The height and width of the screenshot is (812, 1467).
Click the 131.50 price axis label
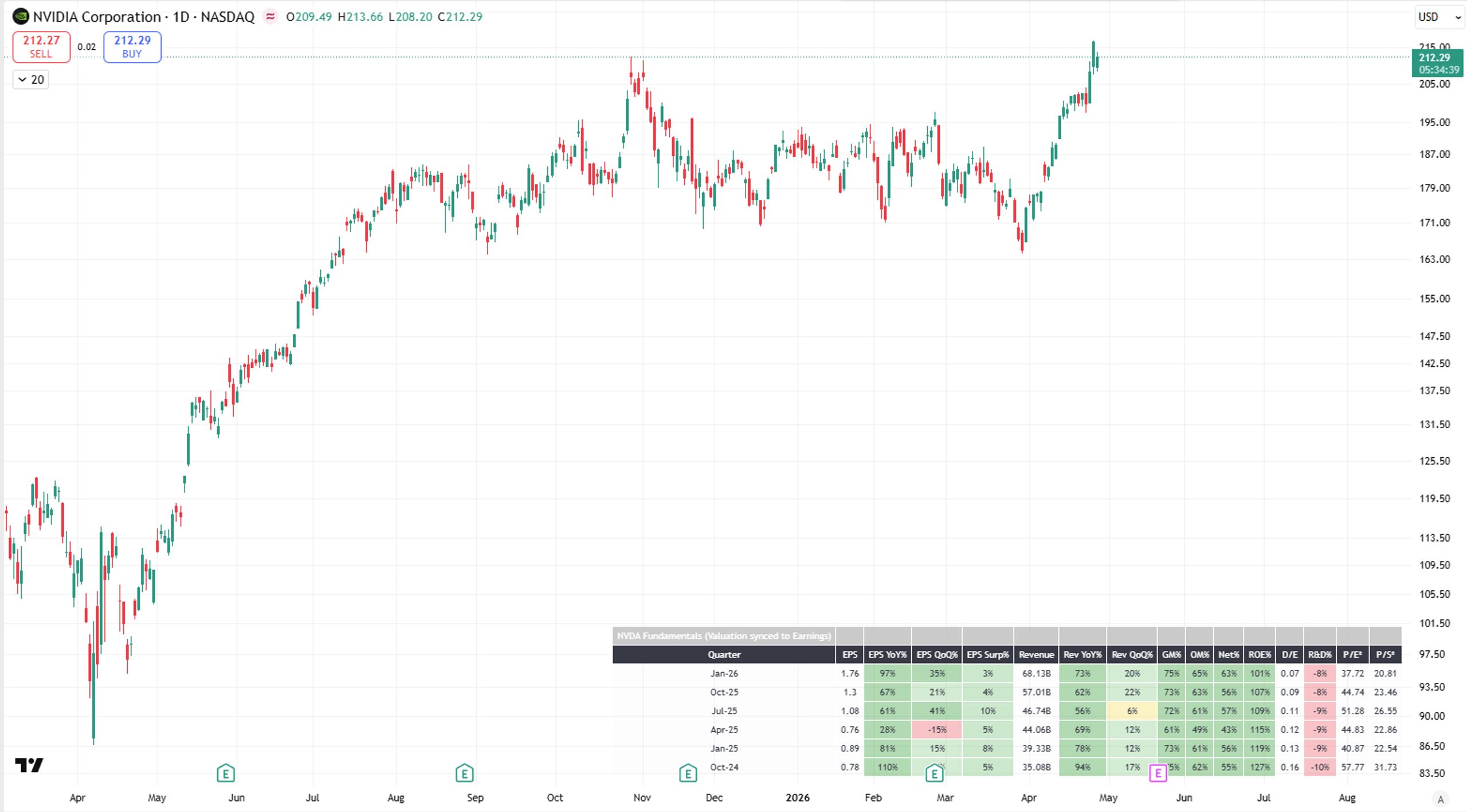click(1434, 425)
